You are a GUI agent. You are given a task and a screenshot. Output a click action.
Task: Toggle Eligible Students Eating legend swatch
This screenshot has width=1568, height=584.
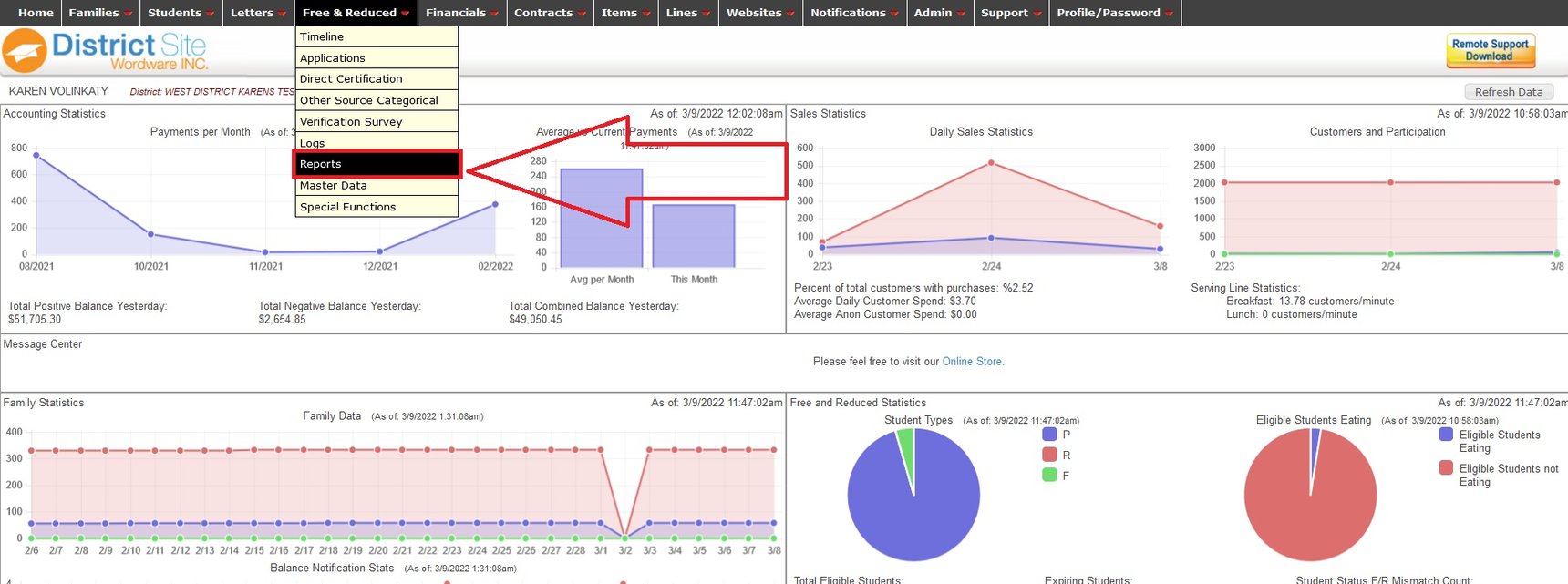click(1446, 435)
